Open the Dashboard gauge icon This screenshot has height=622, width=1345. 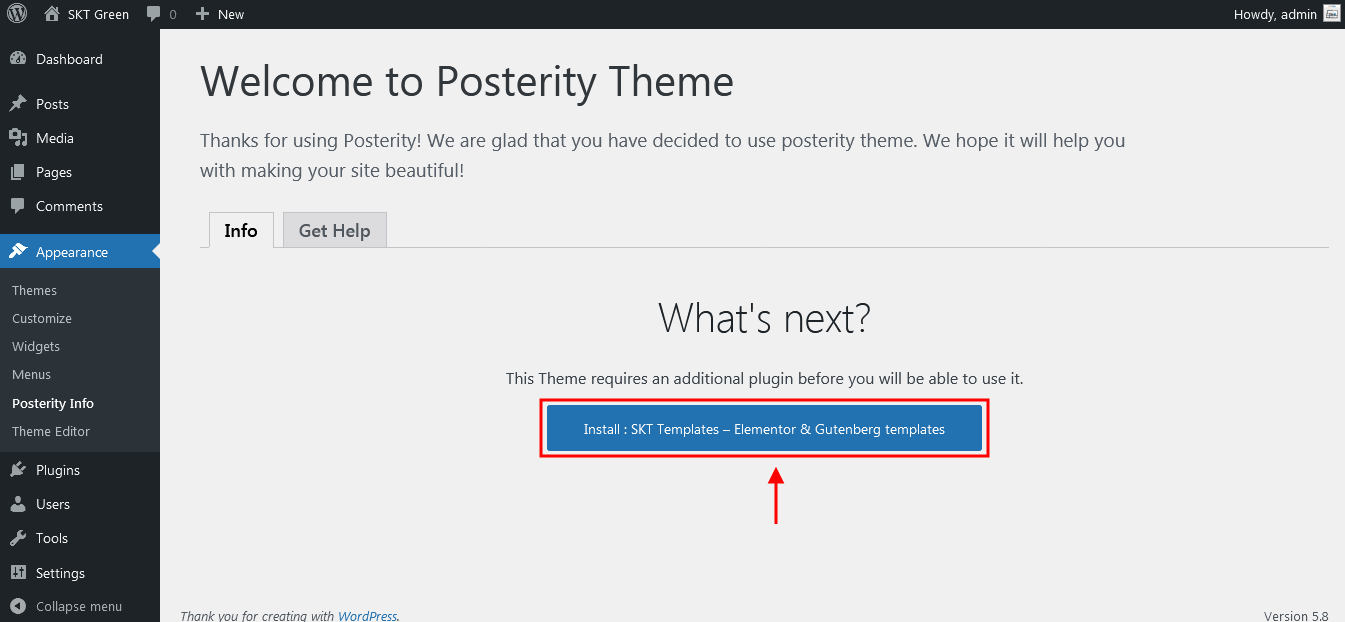pyautogui.click(x=18, y=59)
